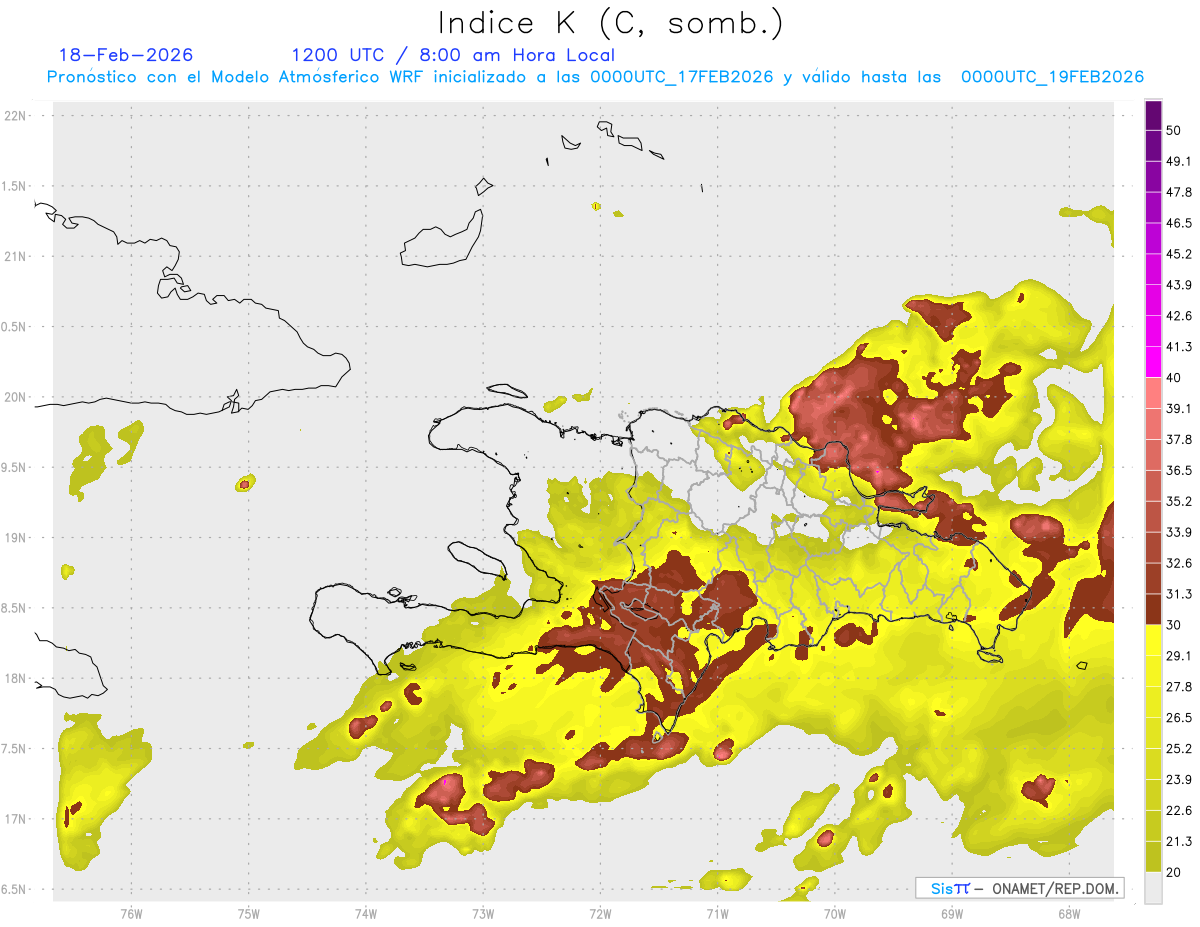Select the "43.9" color bar value
This screenshot has width=1200, height=927.
coord(1179,285)
